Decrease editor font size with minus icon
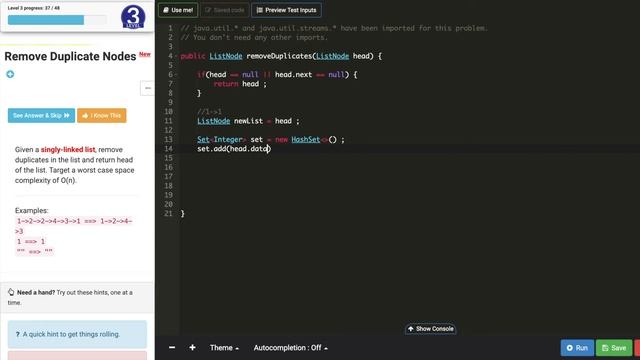Image resolution: width=640 pixels, height=360 pixels. (172, 347)
